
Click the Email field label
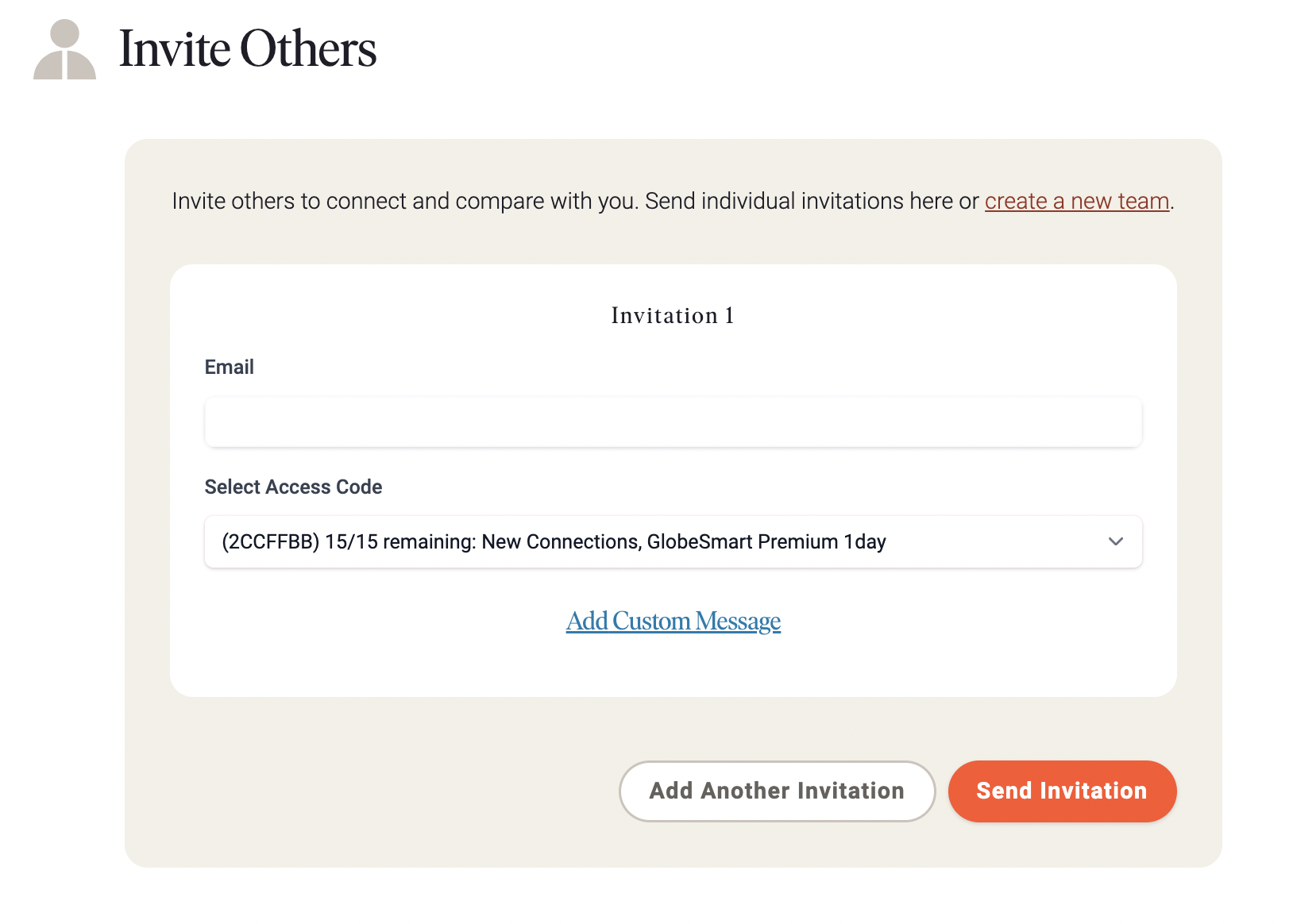[230, 367]
